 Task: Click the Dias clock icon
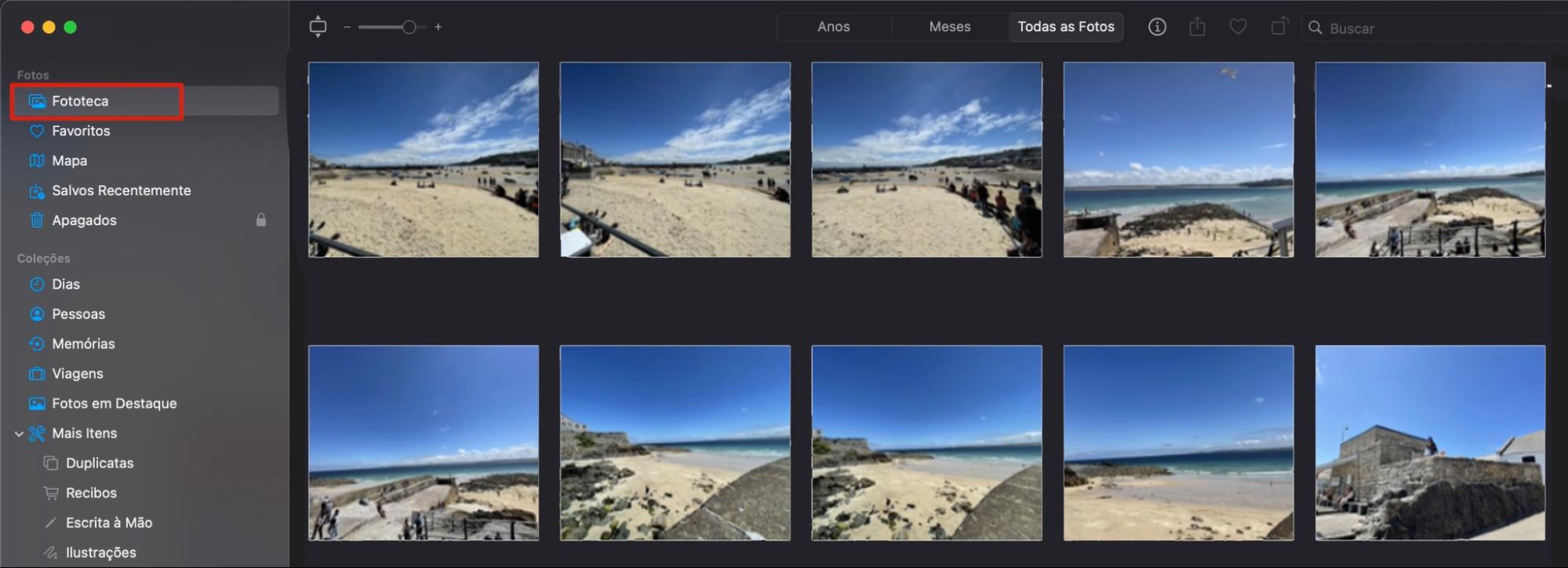(37, 284)
